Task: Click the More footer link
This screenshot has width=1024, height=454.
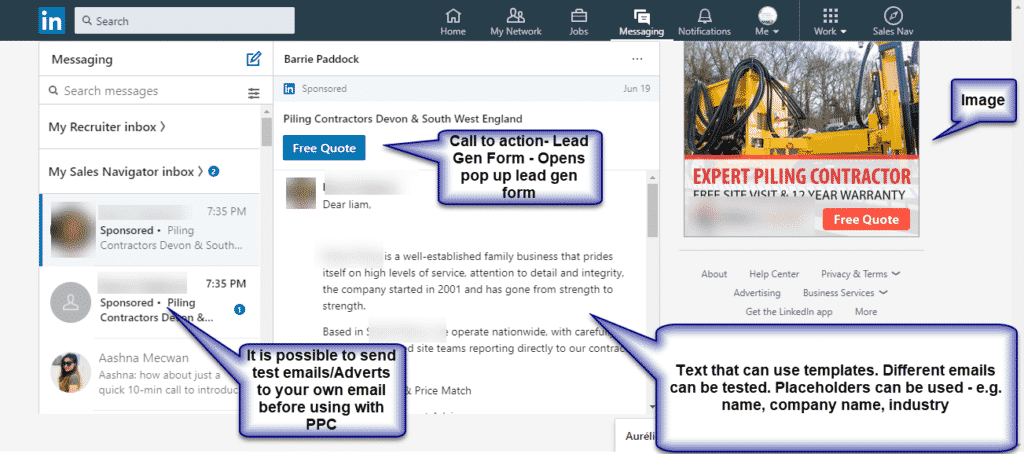Action: [x=866, y=312]
